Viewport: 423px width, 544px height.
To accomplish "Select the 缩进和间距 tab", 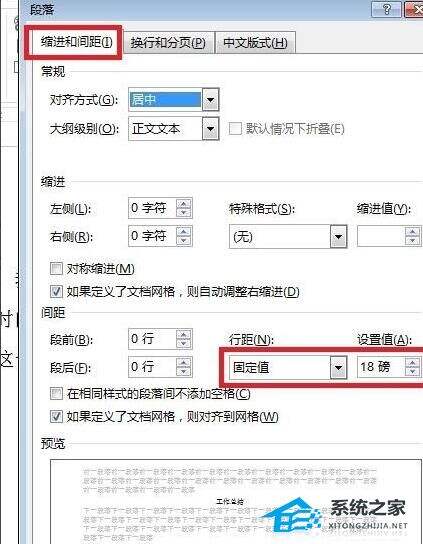I will tap(76, 42).
